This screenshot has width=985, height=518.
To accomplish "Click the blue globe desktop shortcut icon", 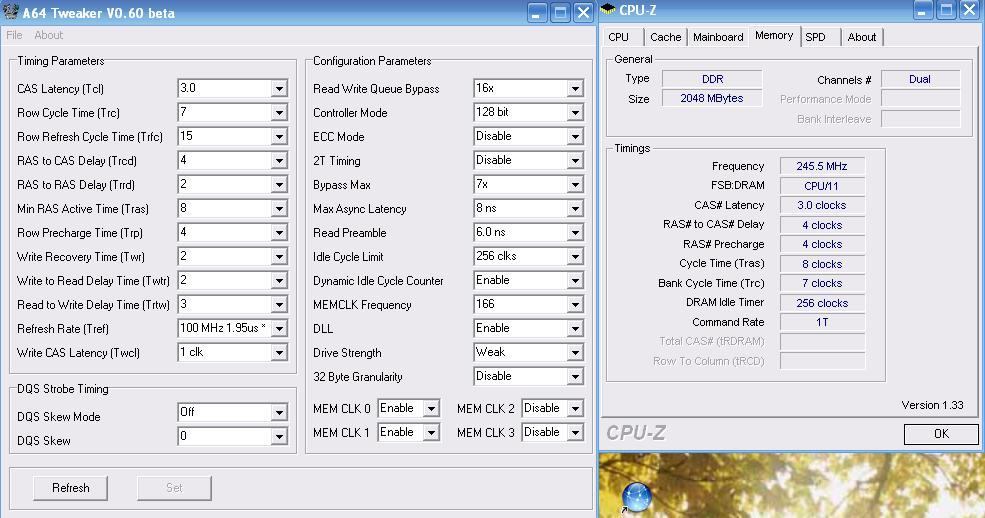I will (636, 498).
